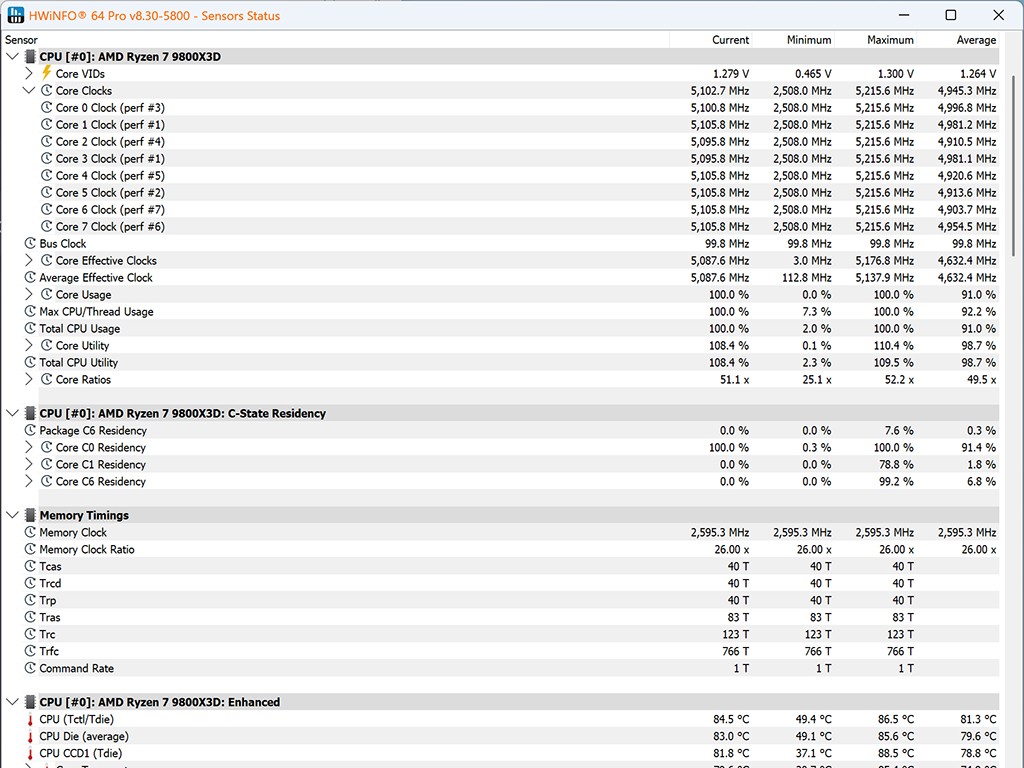Click the thermometer icon for CPU (Tctl/Tdie)
This screenshot has width=1024, height=768.
[x=30, y=719]
